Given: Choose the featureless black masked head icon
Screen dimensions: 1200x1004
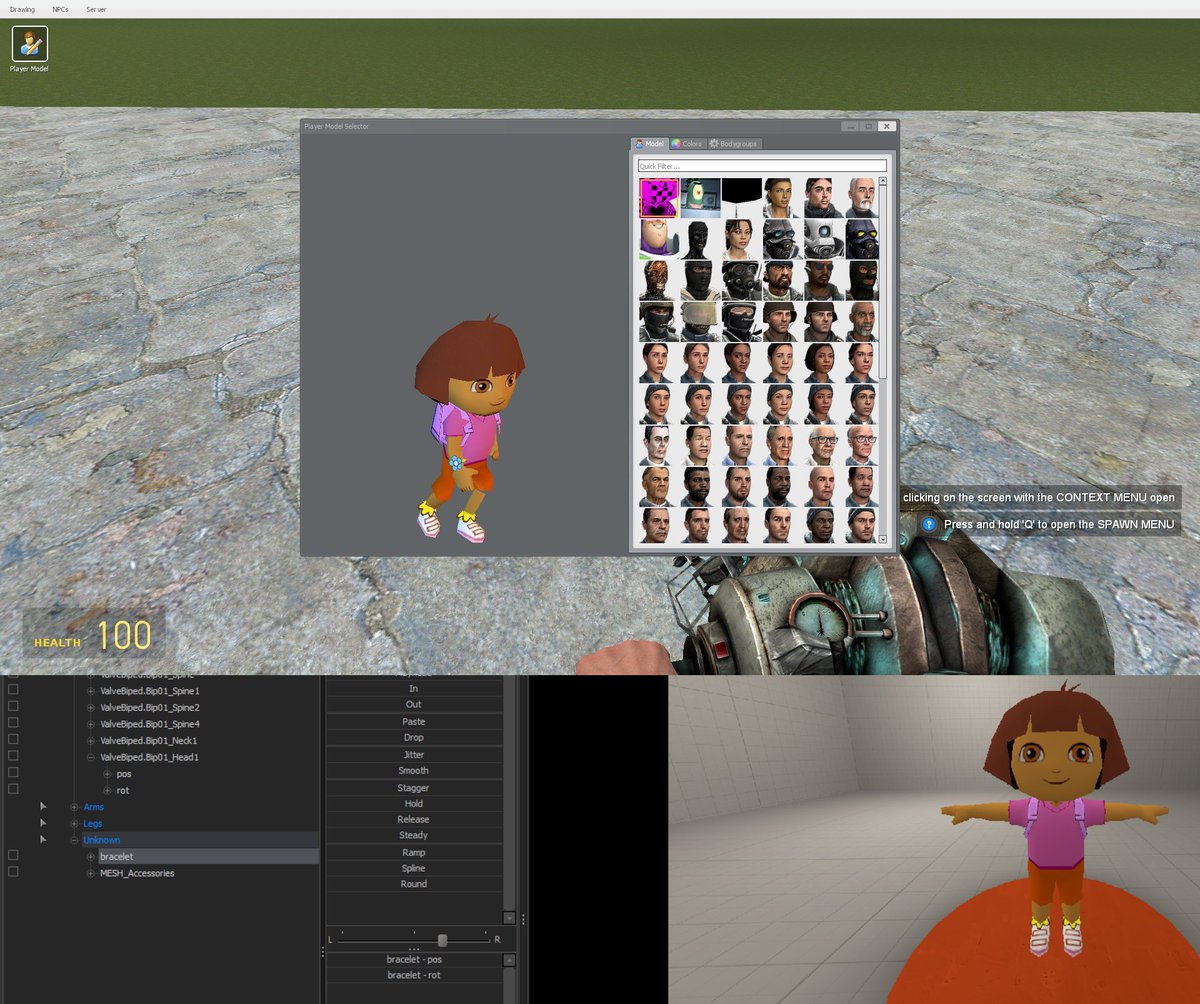Looking at the screenshot, I should pos(700,239).
